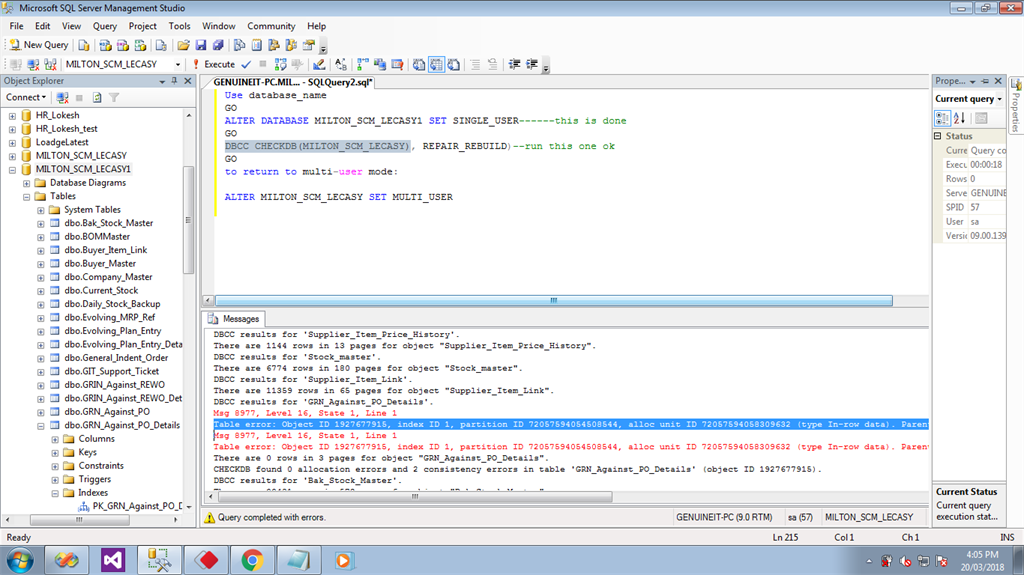
Task: Click the Filter funnel icon in Object Explorer
Action: point(114,97)
